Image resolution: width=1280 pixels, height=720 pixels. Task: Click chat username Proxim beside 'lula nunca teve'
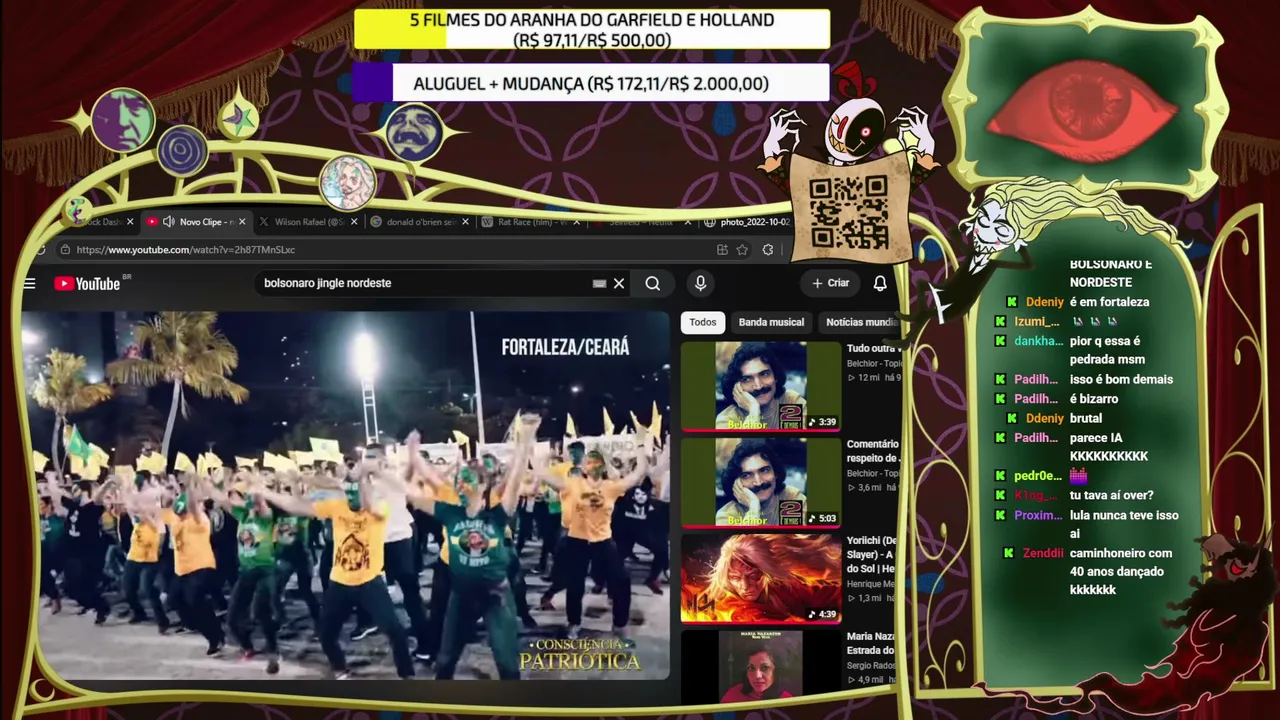pos(1038,516)
